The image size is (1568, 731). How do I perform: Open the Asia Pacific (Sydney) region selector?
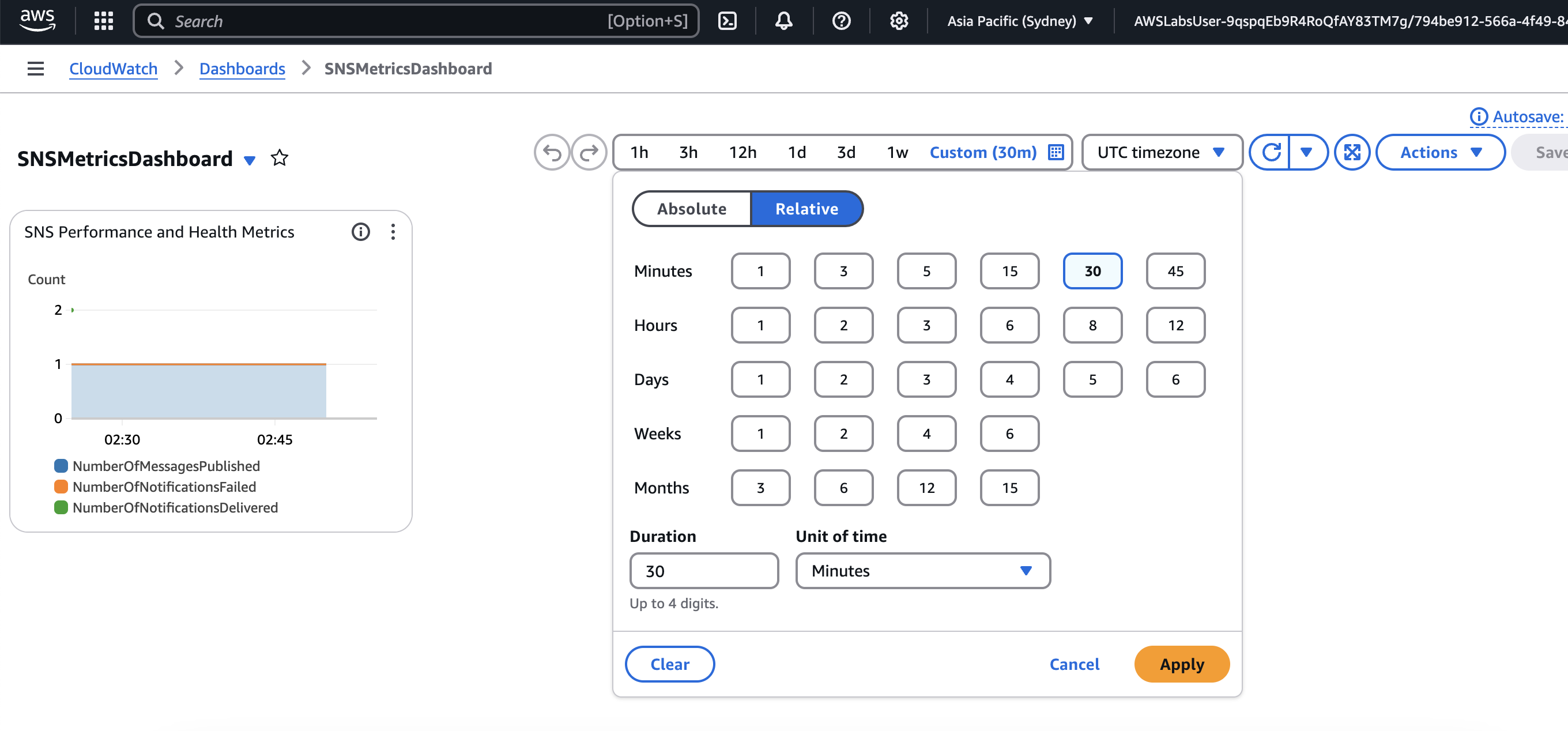1020,21
